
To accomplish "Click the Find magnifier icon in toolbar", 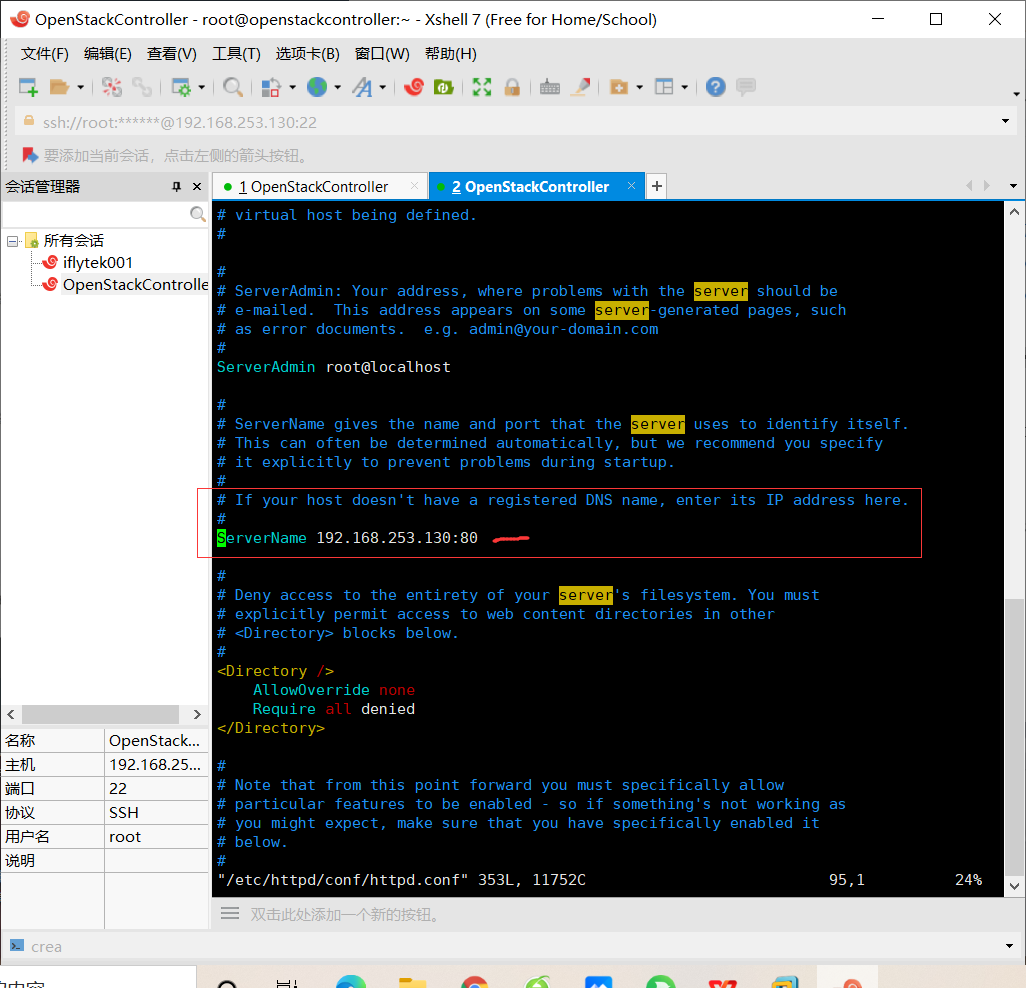I will pos(233,87).
